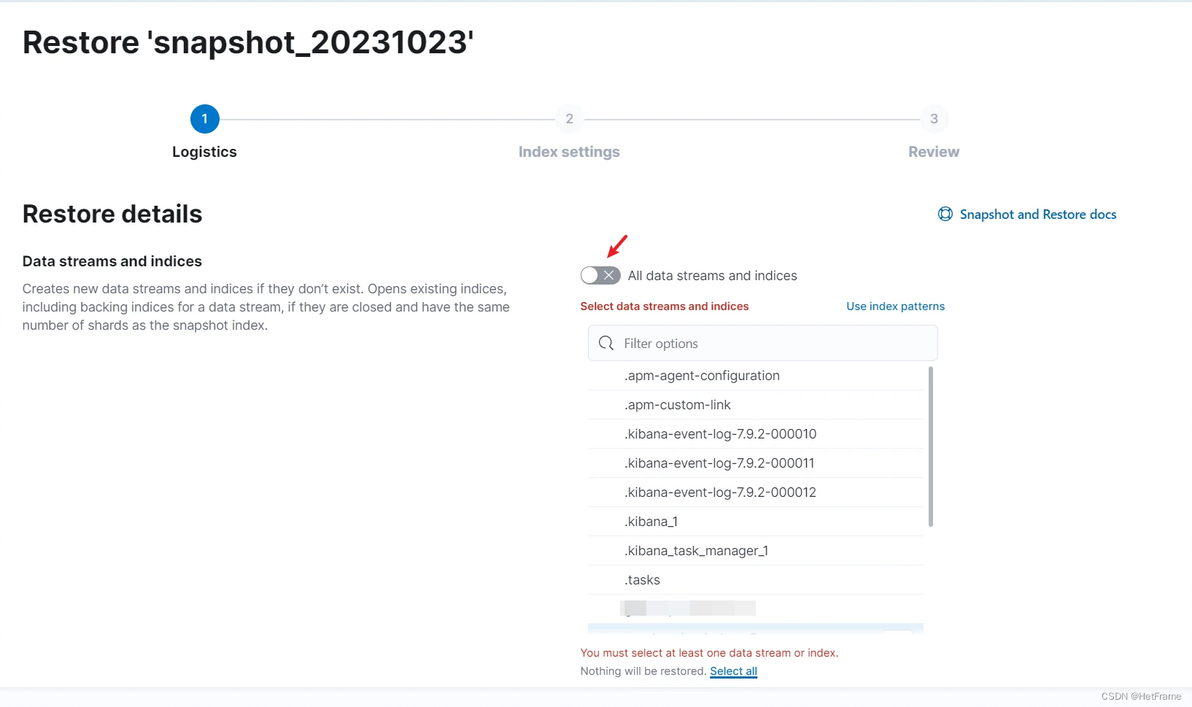Select .kibana-event-log-7.9.2-000011 index
Viewport: 1192px width, 707px height.
[x=719, y=463]
